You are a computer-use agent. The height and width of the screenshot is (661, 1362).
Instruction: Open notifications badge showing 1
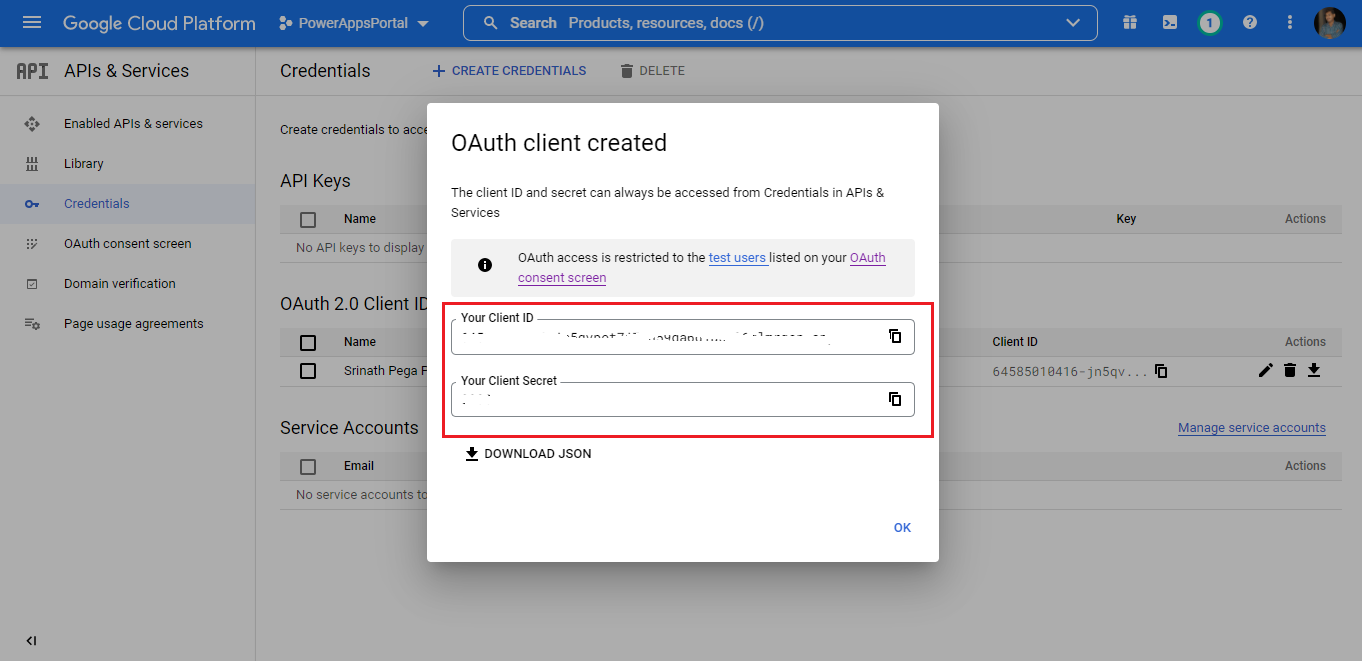pos(1209,23)
